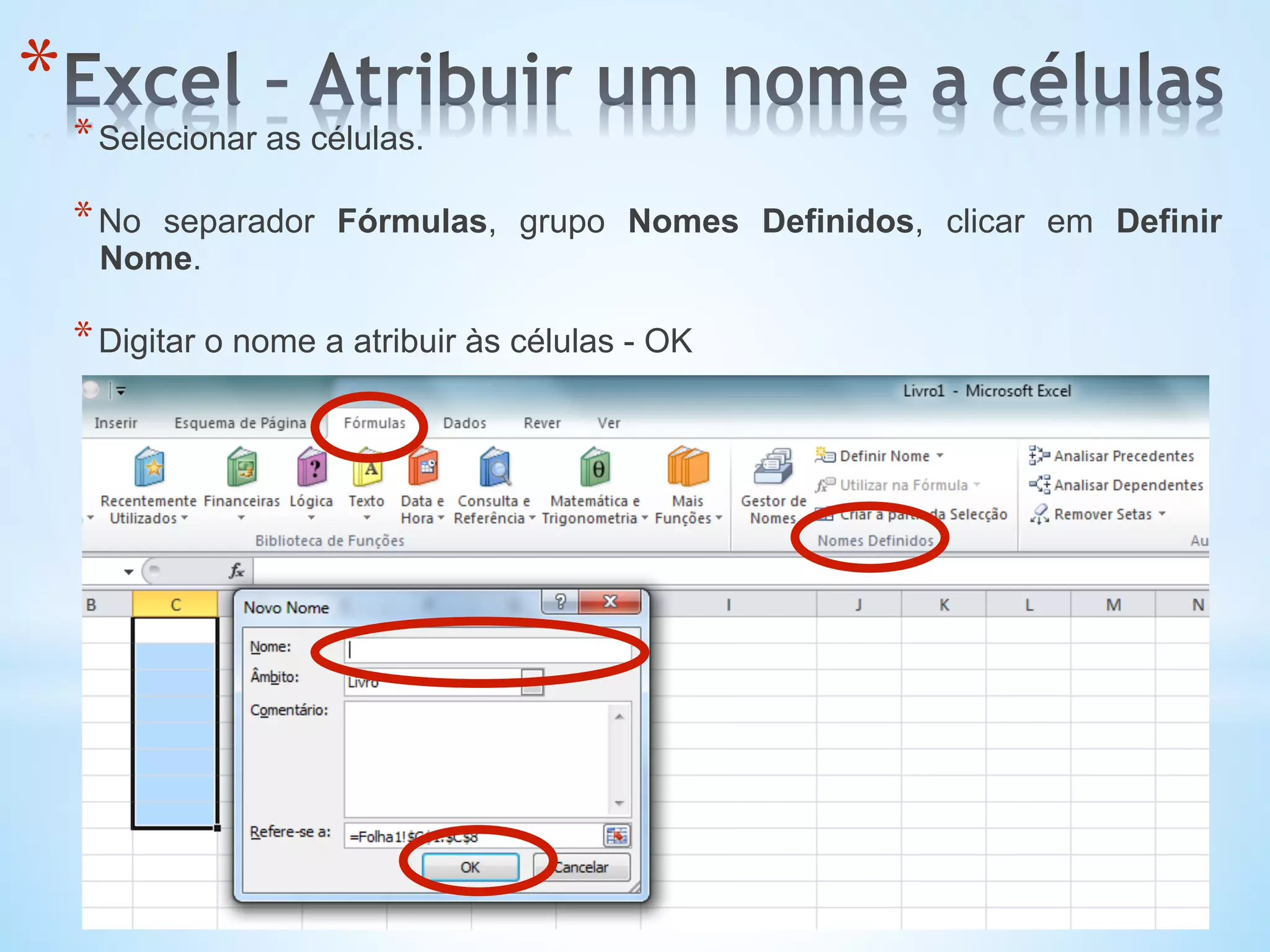The image size is (1270, 952).
Task: Expand the Matemática e Trigonometria dropdown arrow
Action: [x=644, y=518]
